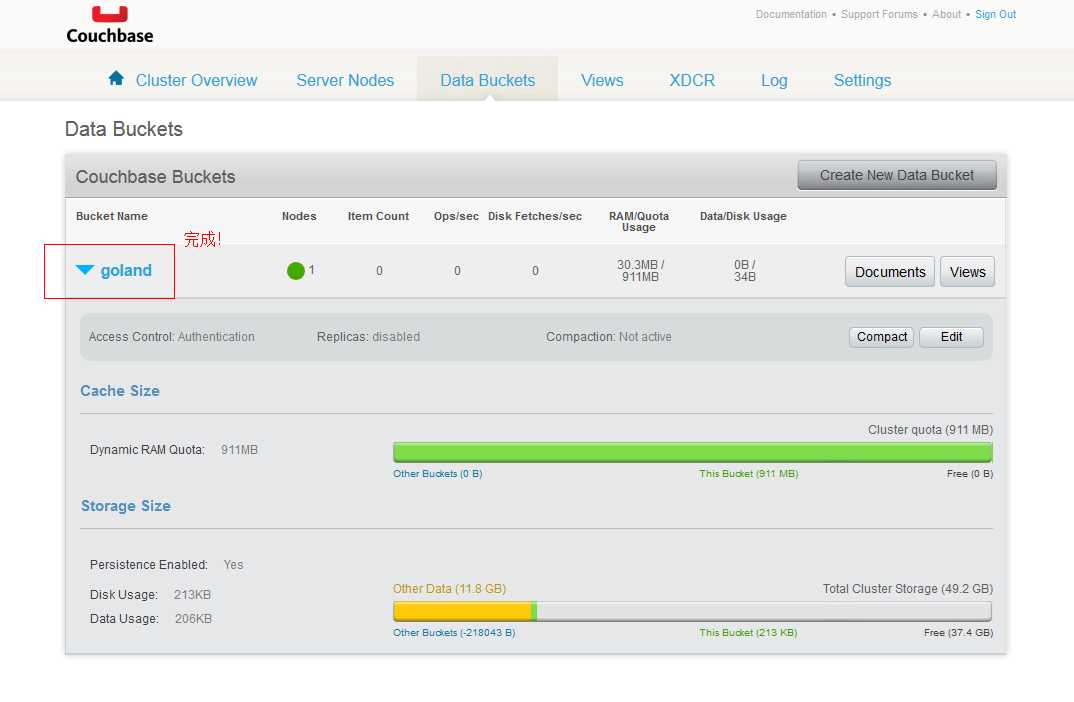Click the yellow Other Data storage bar segment
Image resolution: width=1074 pixels, height=702 pixels.
462,611
